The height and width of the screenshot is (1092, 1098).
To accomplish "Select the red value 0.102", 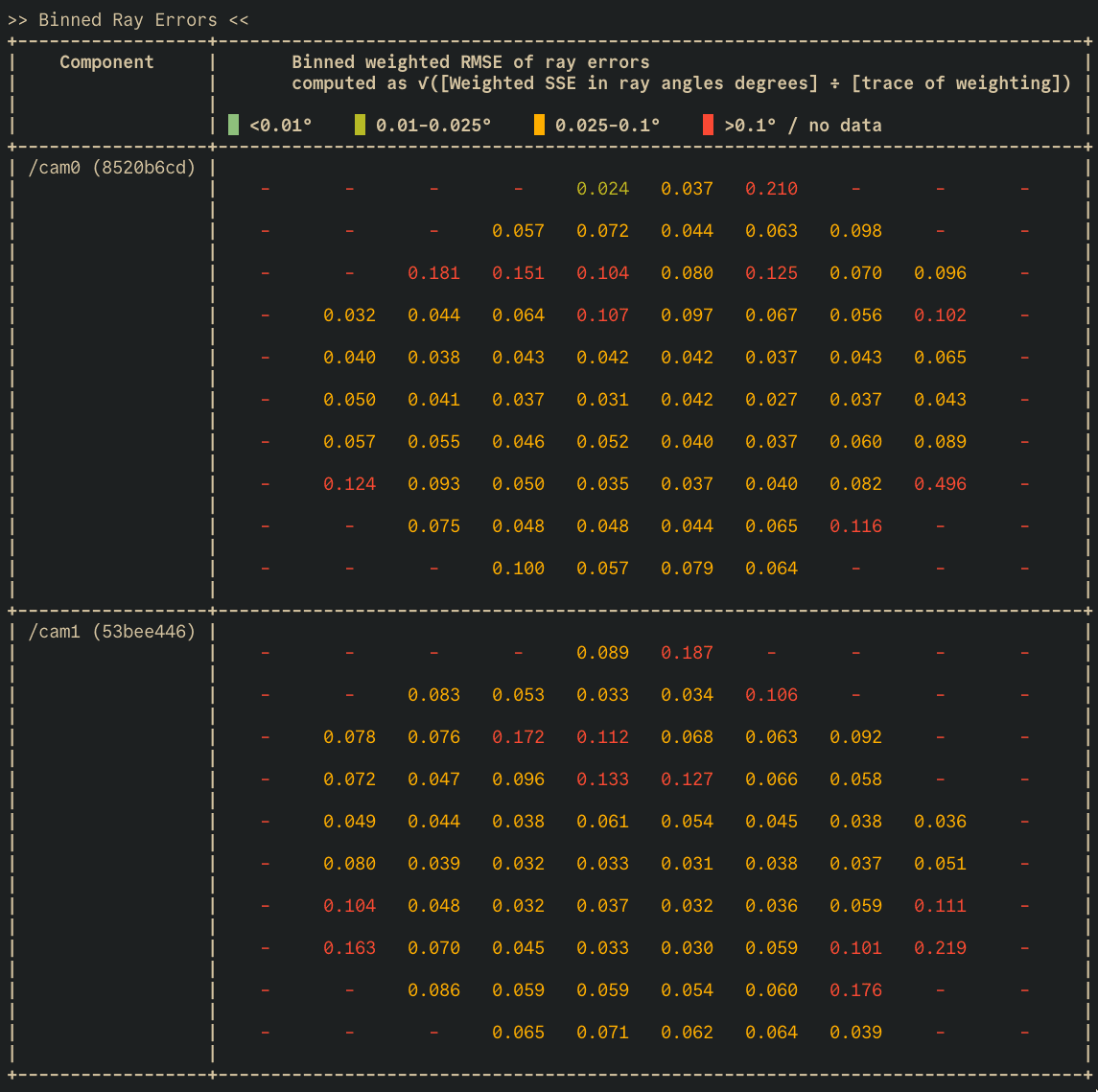I will pos(941,315).
